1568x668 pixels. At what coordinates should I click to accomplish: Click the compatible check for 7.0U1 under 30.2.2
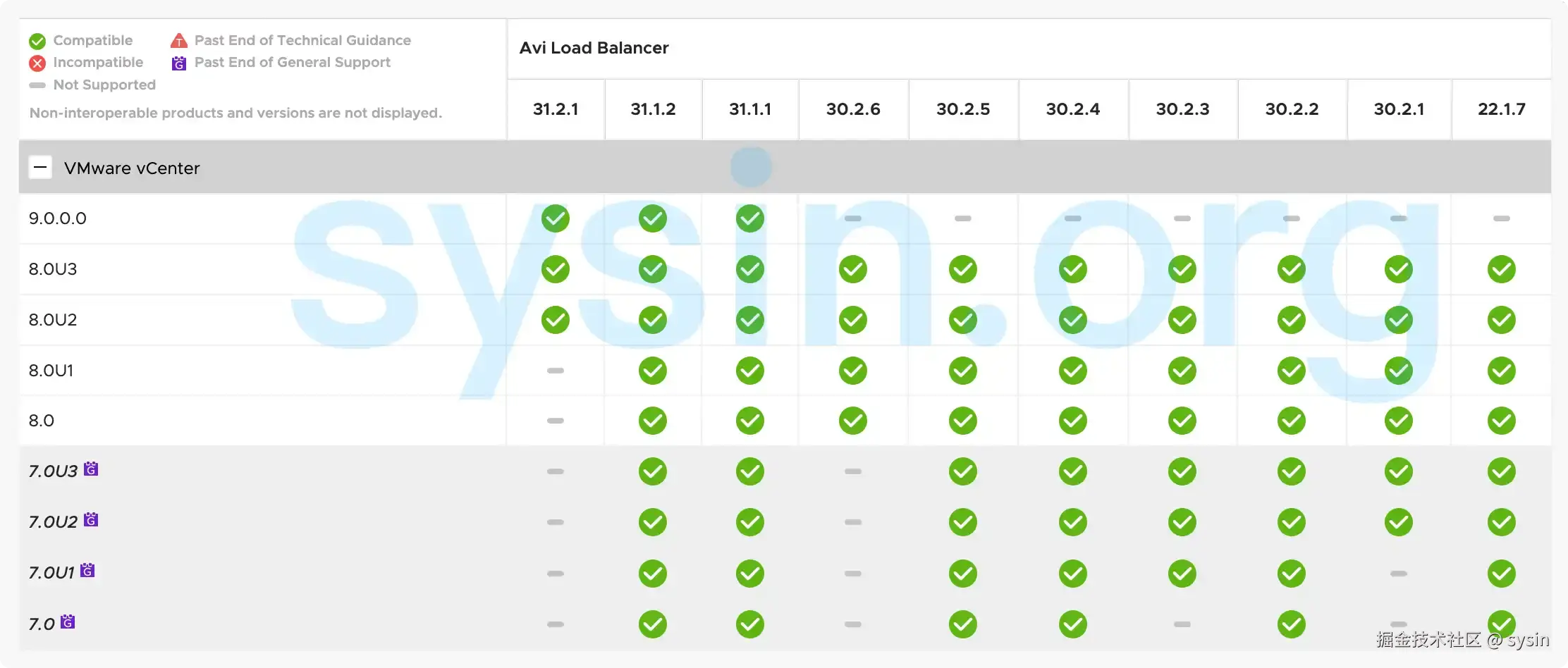[1292, 574]
